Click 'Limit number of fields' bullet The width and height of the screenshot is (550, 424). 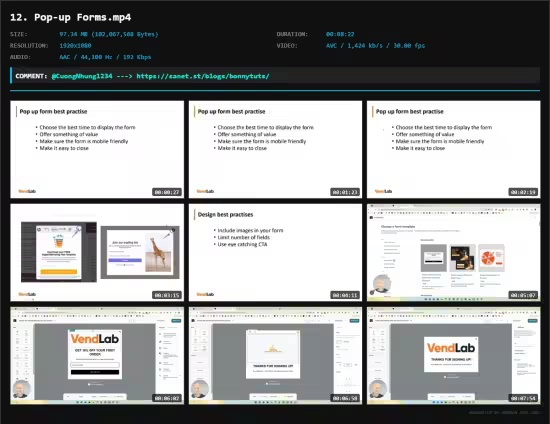(243, 237)
